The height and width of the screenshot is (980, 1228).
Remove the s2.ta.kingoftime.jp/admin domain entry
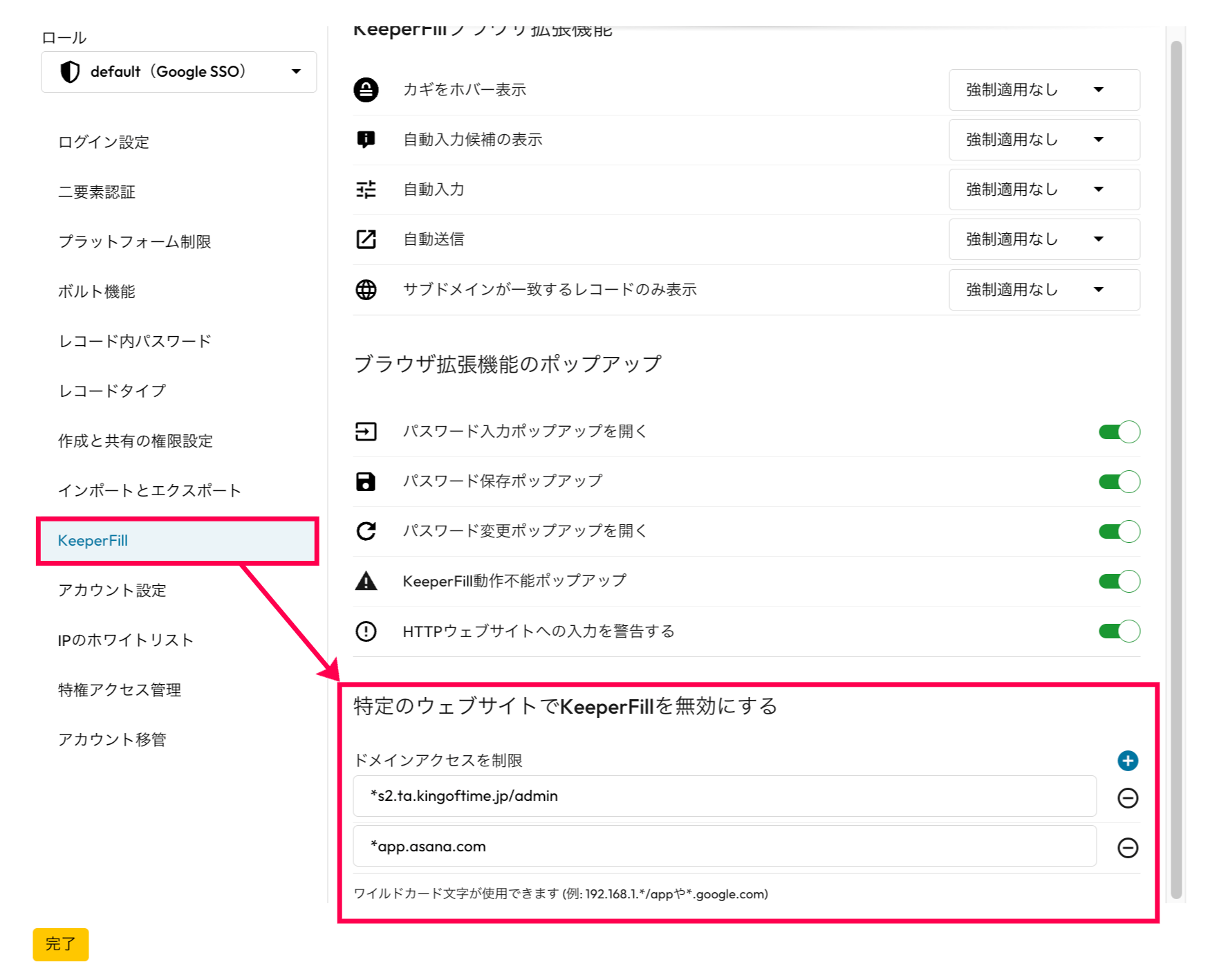1127,798
